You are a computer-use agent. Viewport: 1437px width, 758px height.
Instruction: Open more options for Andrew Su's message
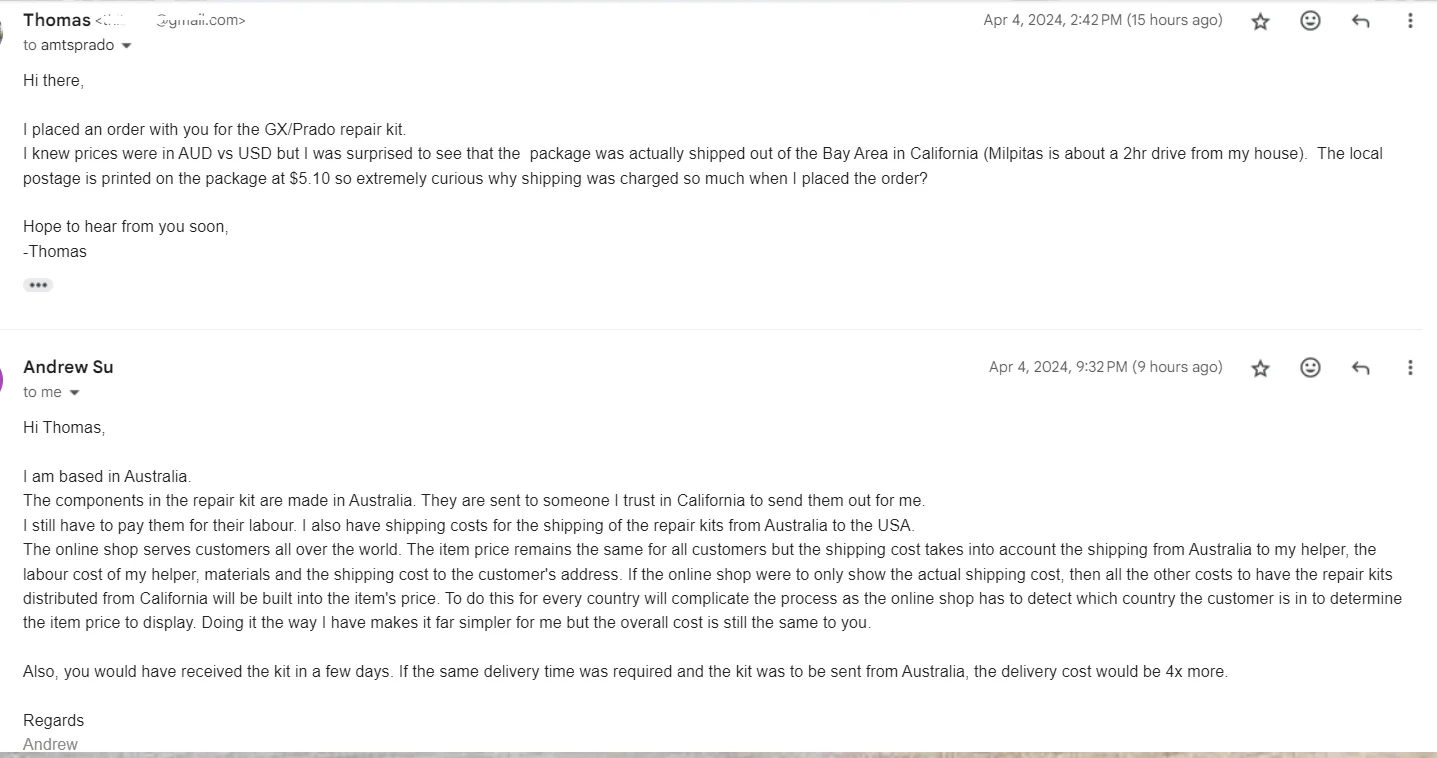(1410, 368)
